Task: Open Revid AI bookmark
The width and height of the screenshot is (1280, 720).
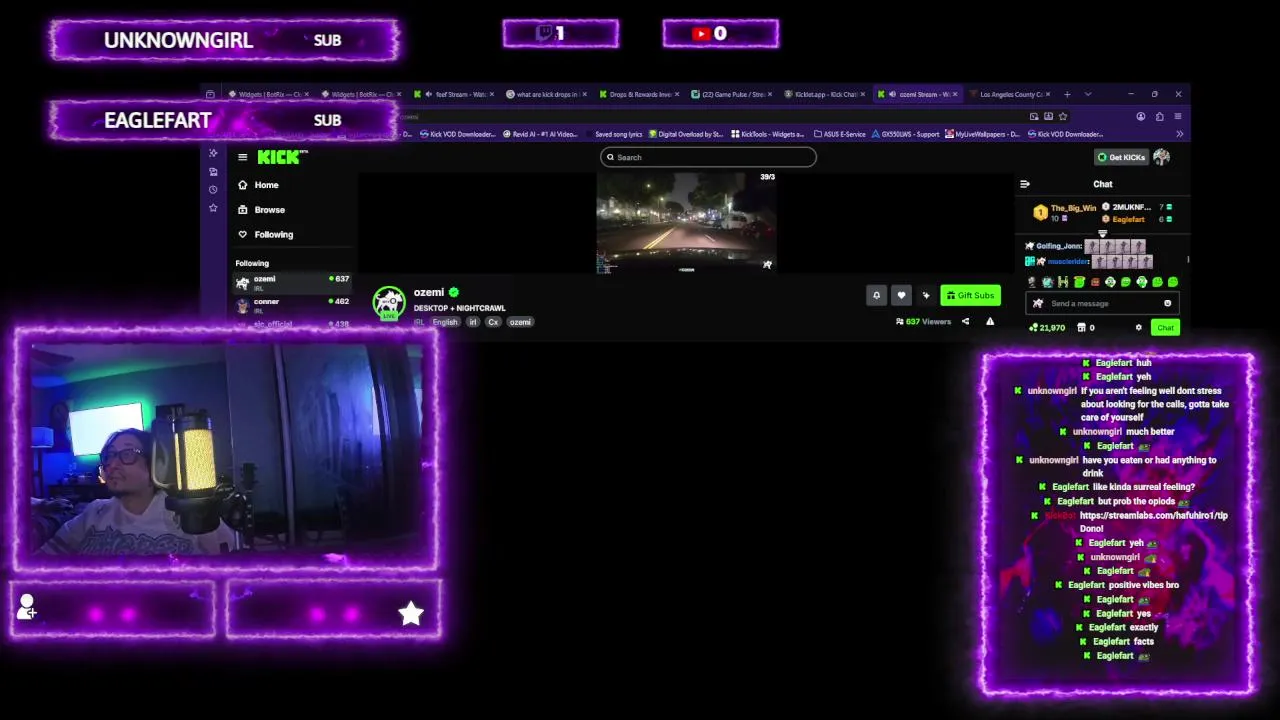Action: (x=541, y=134)
